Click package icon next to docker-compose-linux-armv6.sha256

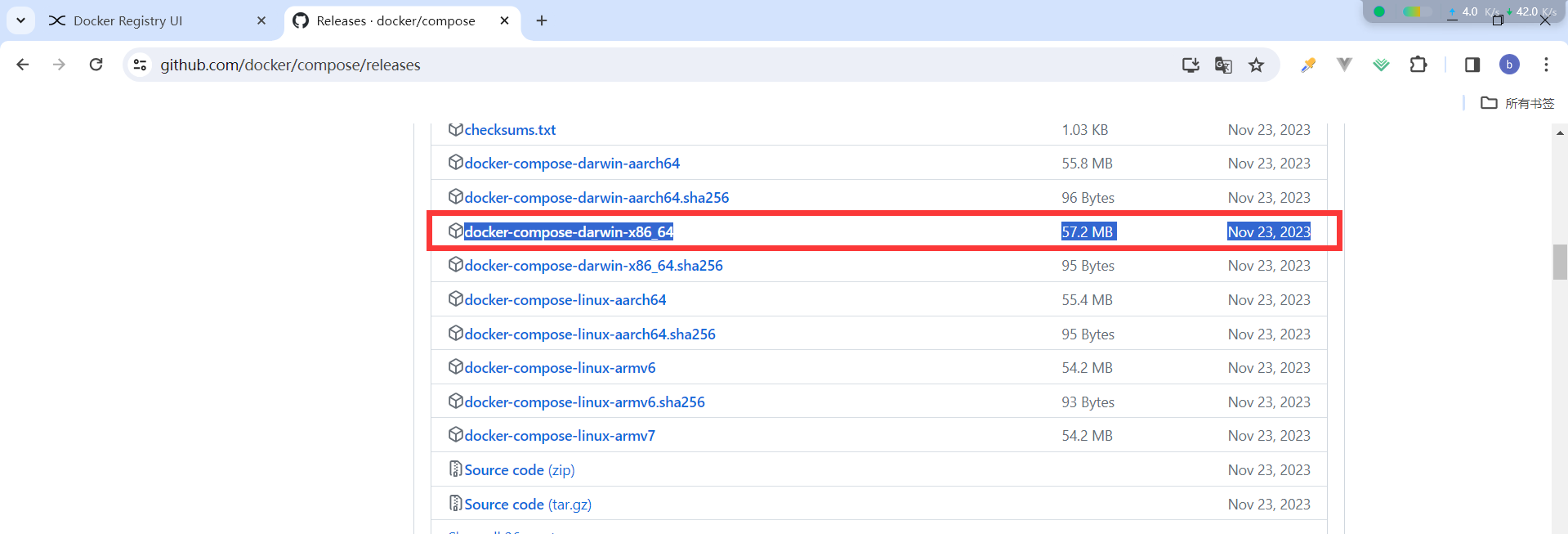tap(456, 401)
